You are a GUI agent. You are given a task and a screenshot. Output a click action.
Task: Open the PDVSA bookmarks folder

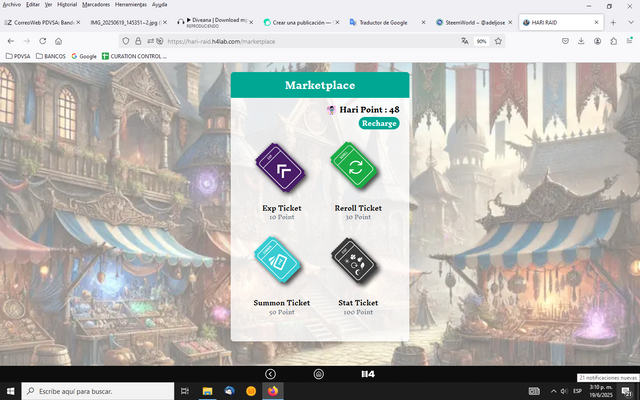click(x=18, y=56)
